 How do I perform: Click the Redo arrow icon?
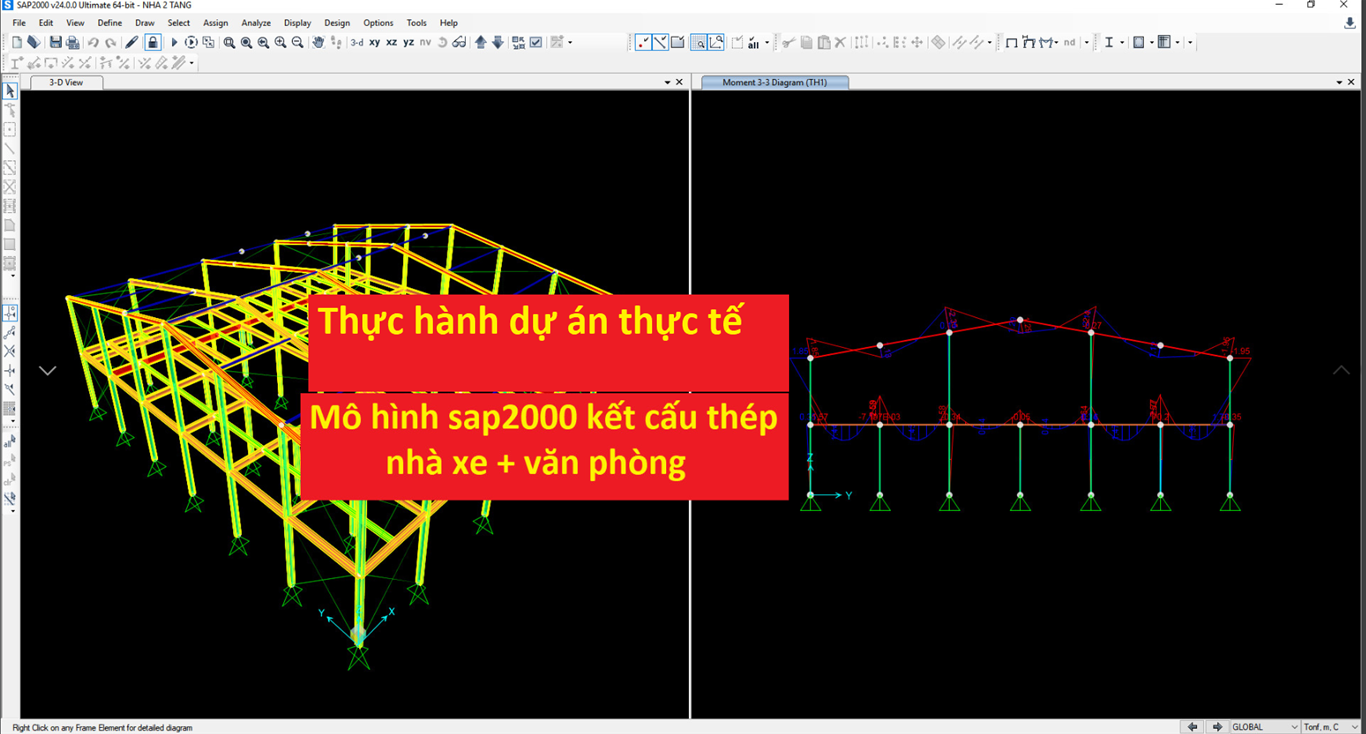pyautogui.click(x=110, y=42)
